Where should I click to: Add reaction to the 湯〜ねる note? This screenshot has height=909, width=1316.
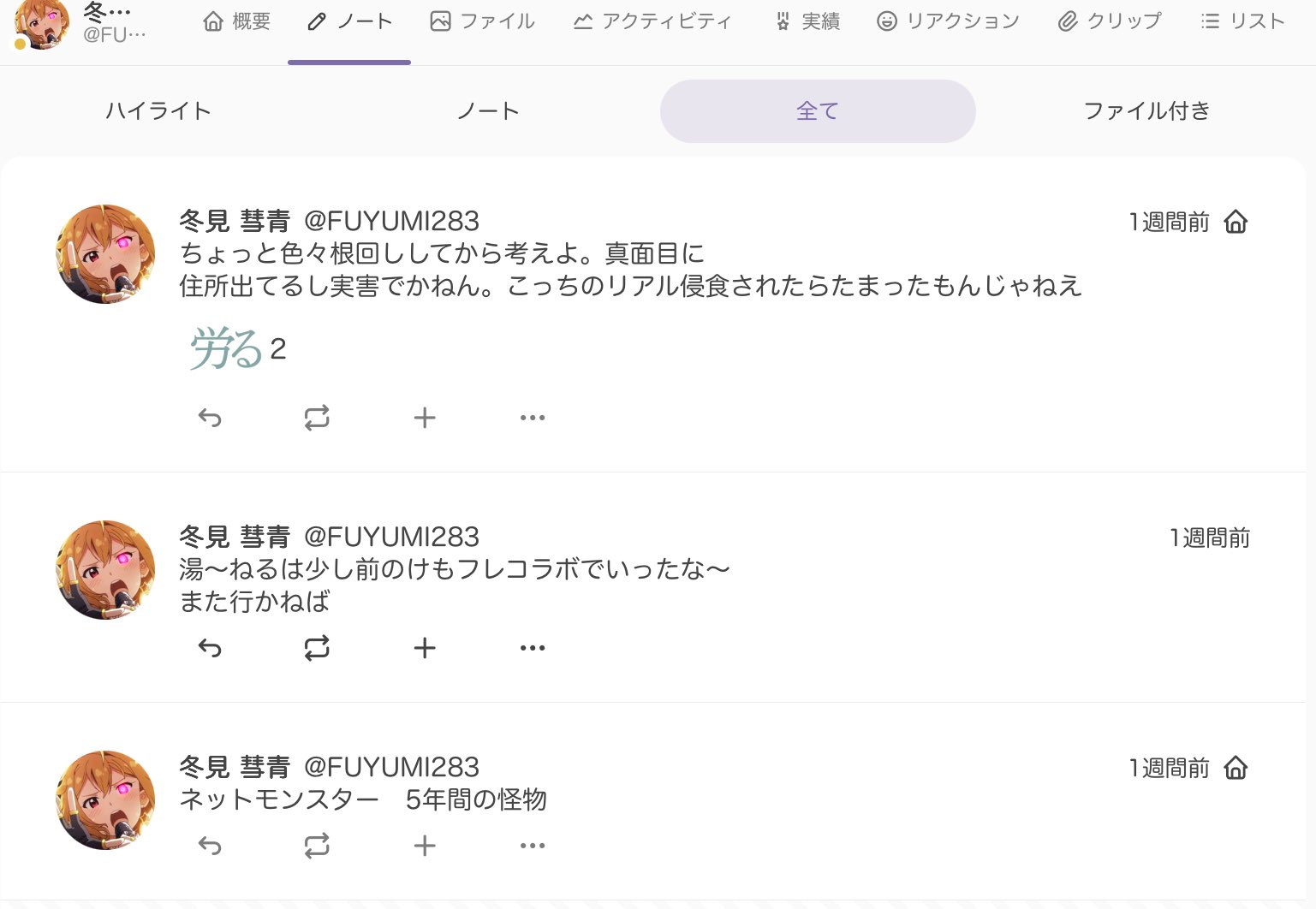[x=425, y=648]
